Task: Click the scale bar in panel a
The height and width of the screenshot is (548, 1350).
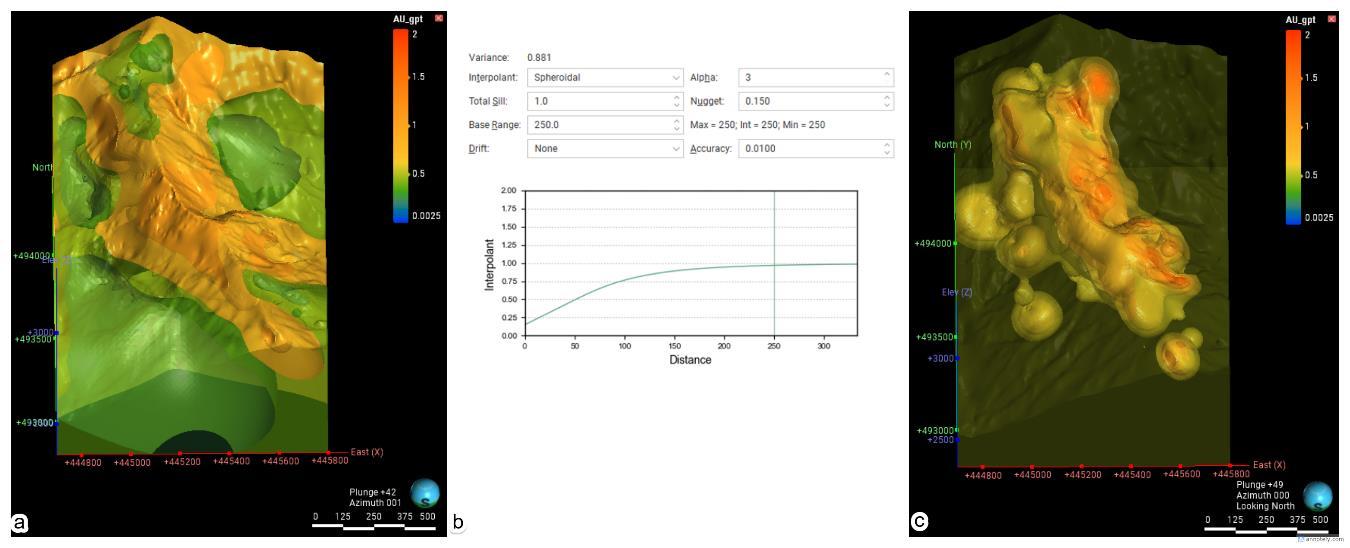Action: [x=374, y=526]
